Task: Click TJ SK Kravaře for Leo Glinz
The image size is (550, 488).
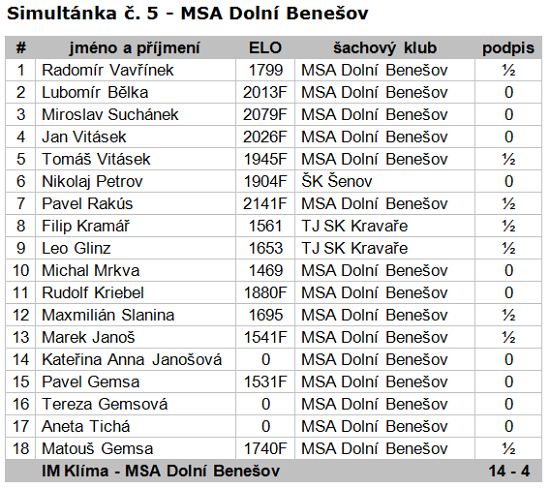Action: coord(355,248)
